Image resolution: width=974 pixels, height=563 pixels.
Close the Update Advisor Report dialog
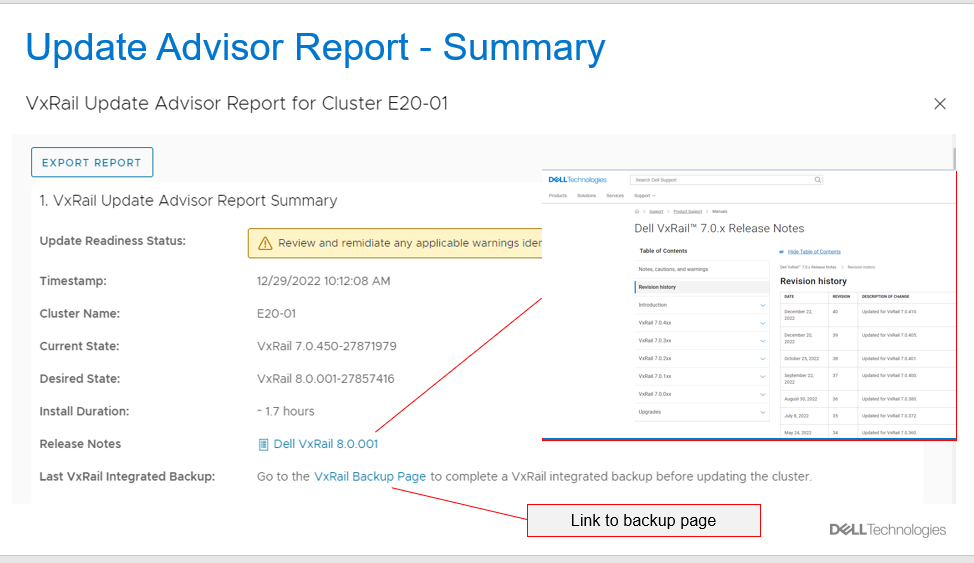pyautogui.click(x=940, y=104)
